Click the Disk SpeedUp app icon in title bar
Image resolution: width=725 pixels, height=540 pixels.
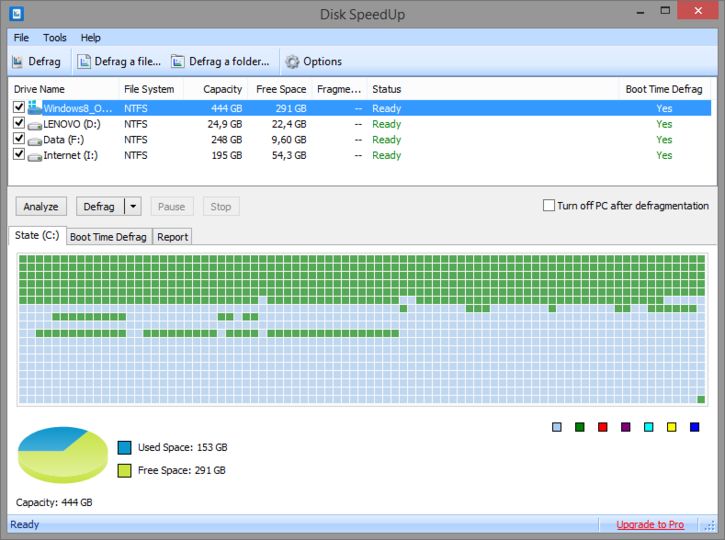point(17,14)
